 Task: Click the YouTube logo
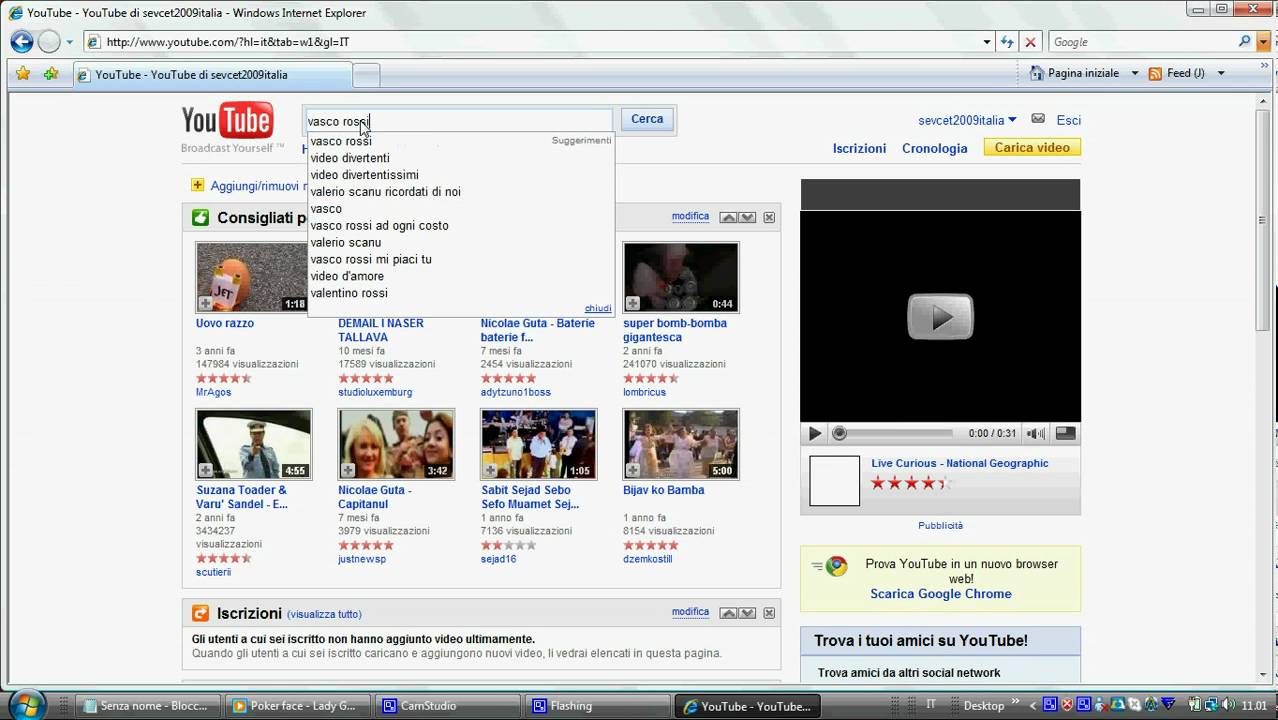(227, 121)
